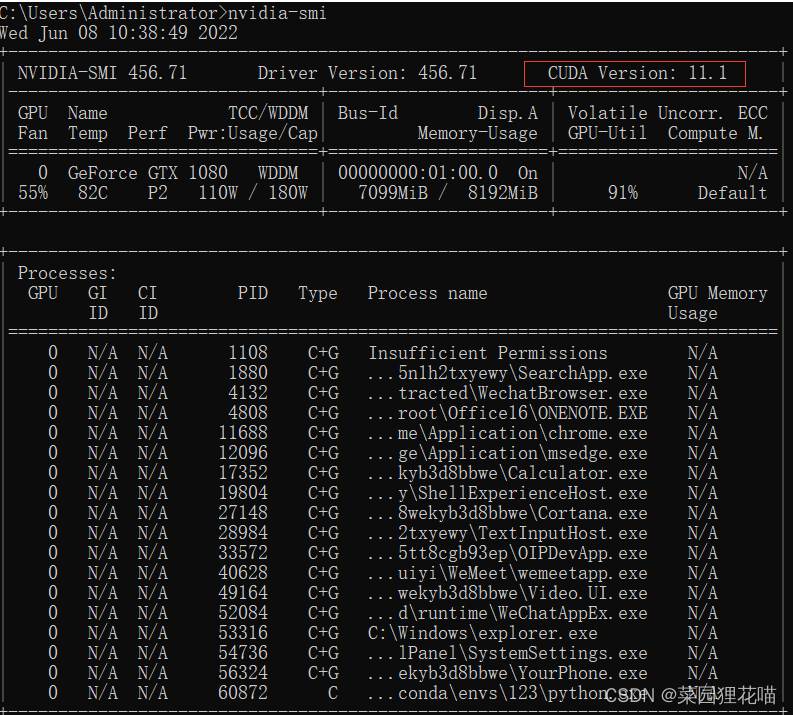Click the WeChatAppEx.exe process entry
The height and width of the screenshot is (715, 793).
[x=508, y=613]
